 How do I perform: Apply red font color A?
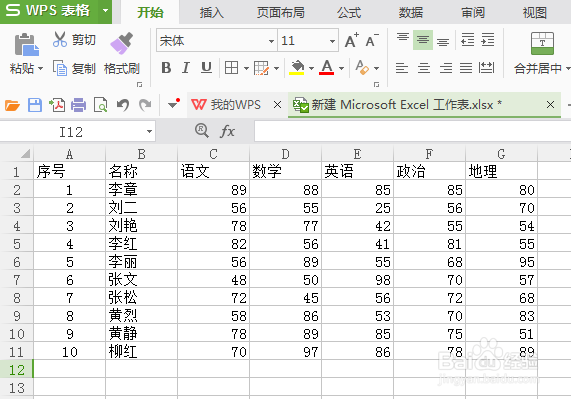click(327, 68)
